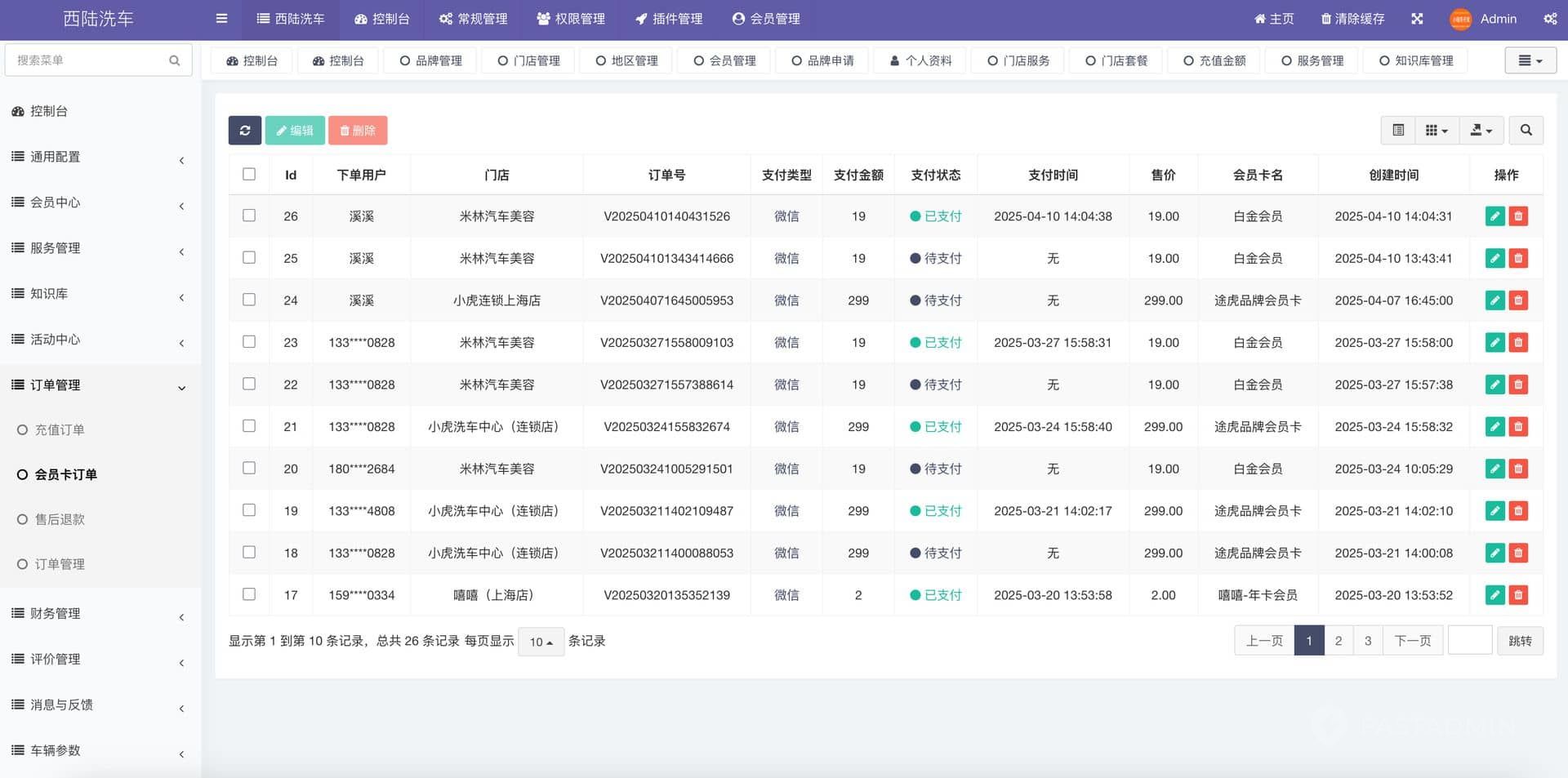Screen dimensions: 1568x778
Task: Expand the 通用配置 sidebar menu
Action: tap(100, 157)
